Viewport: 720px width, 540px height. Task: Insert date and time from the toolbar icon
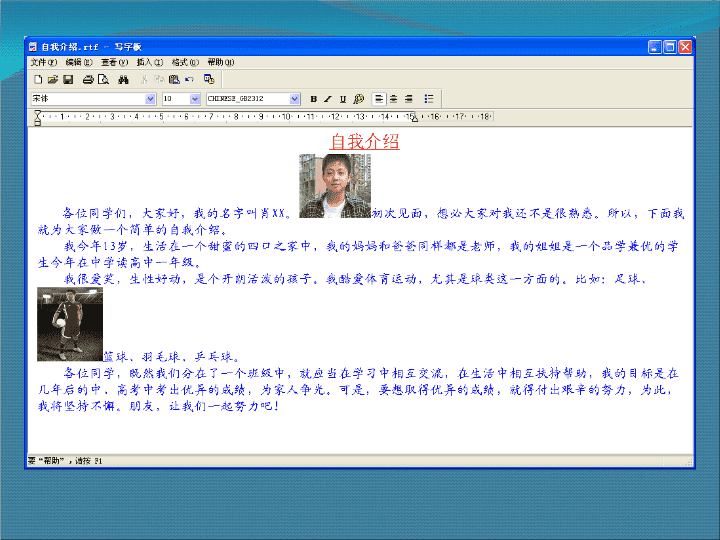pyautogui.click(x=209, y=79)
